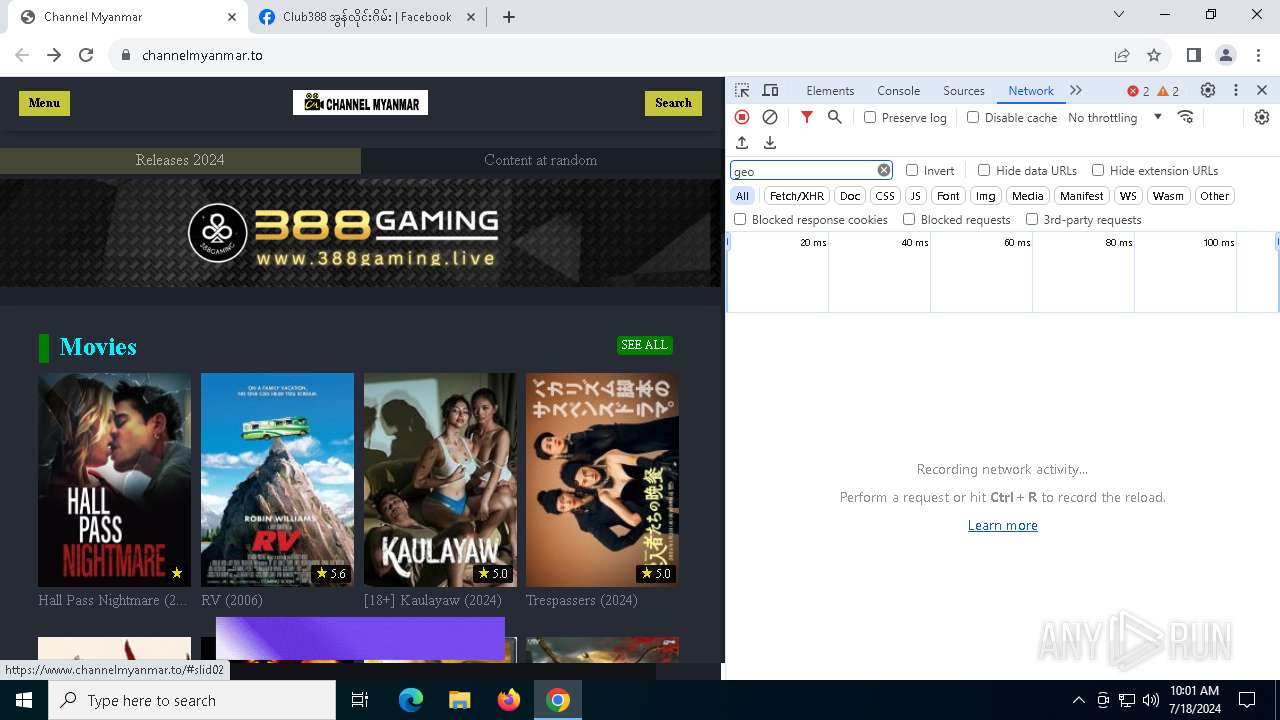Screen dimensions: 1280x720
Task: Open the yellow Menu button
Action: [x=44, y=103]
